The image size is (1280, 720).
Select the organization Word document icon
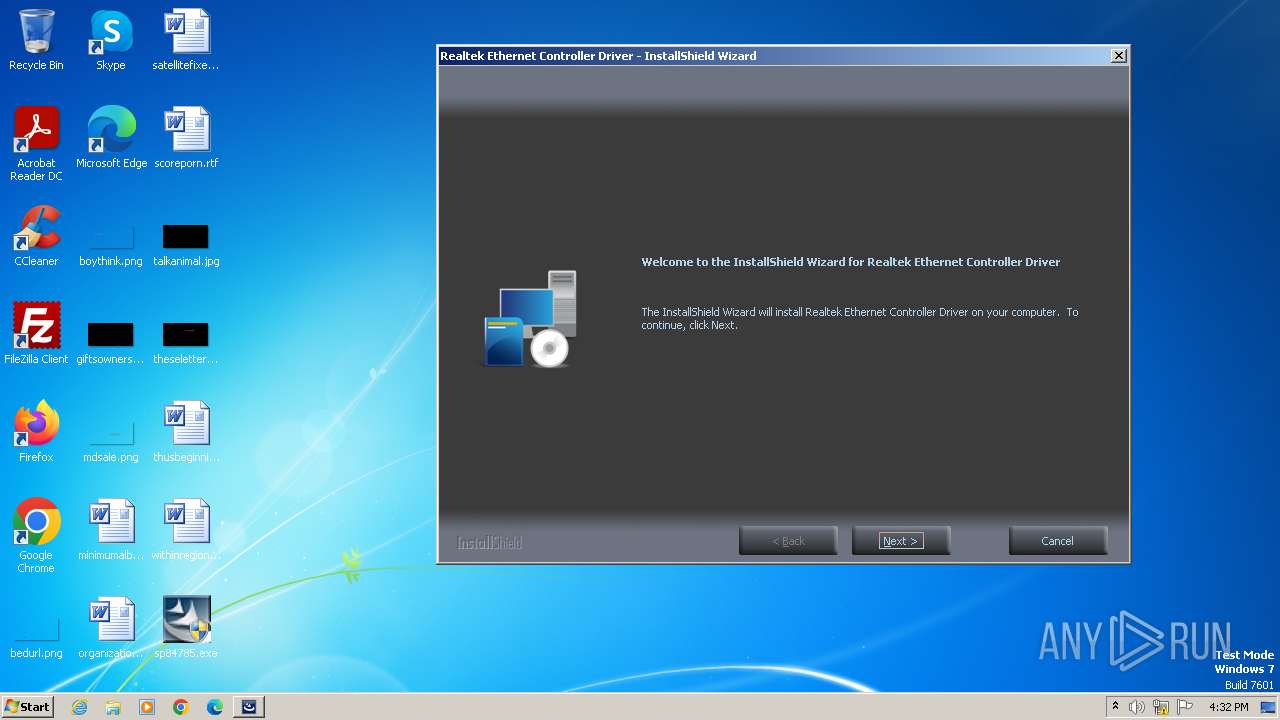(111, 628)
